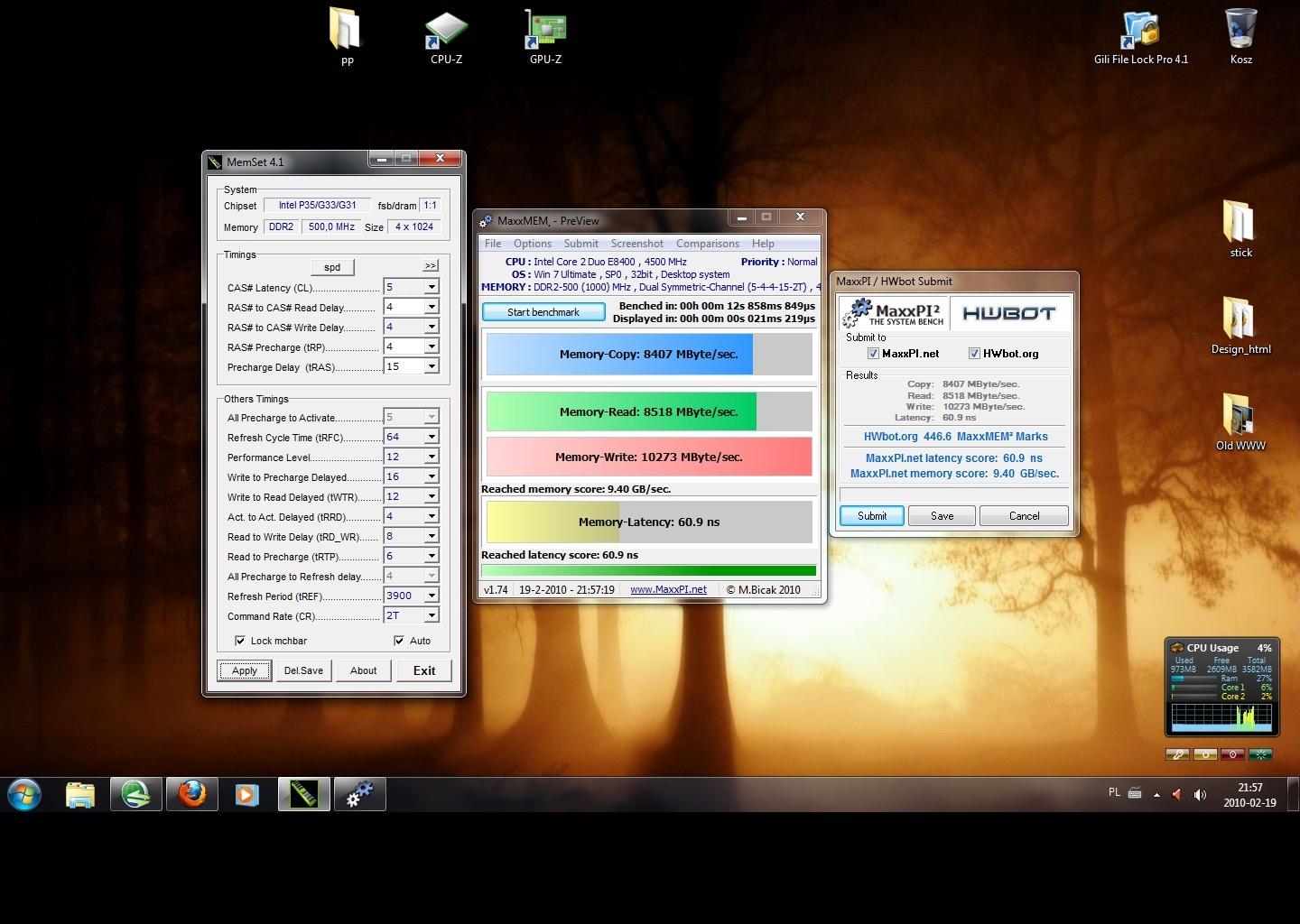Open the pp folder on desktop
Image resolution: width=1300 pixels, height=924 pixels.
coord(347,38)
